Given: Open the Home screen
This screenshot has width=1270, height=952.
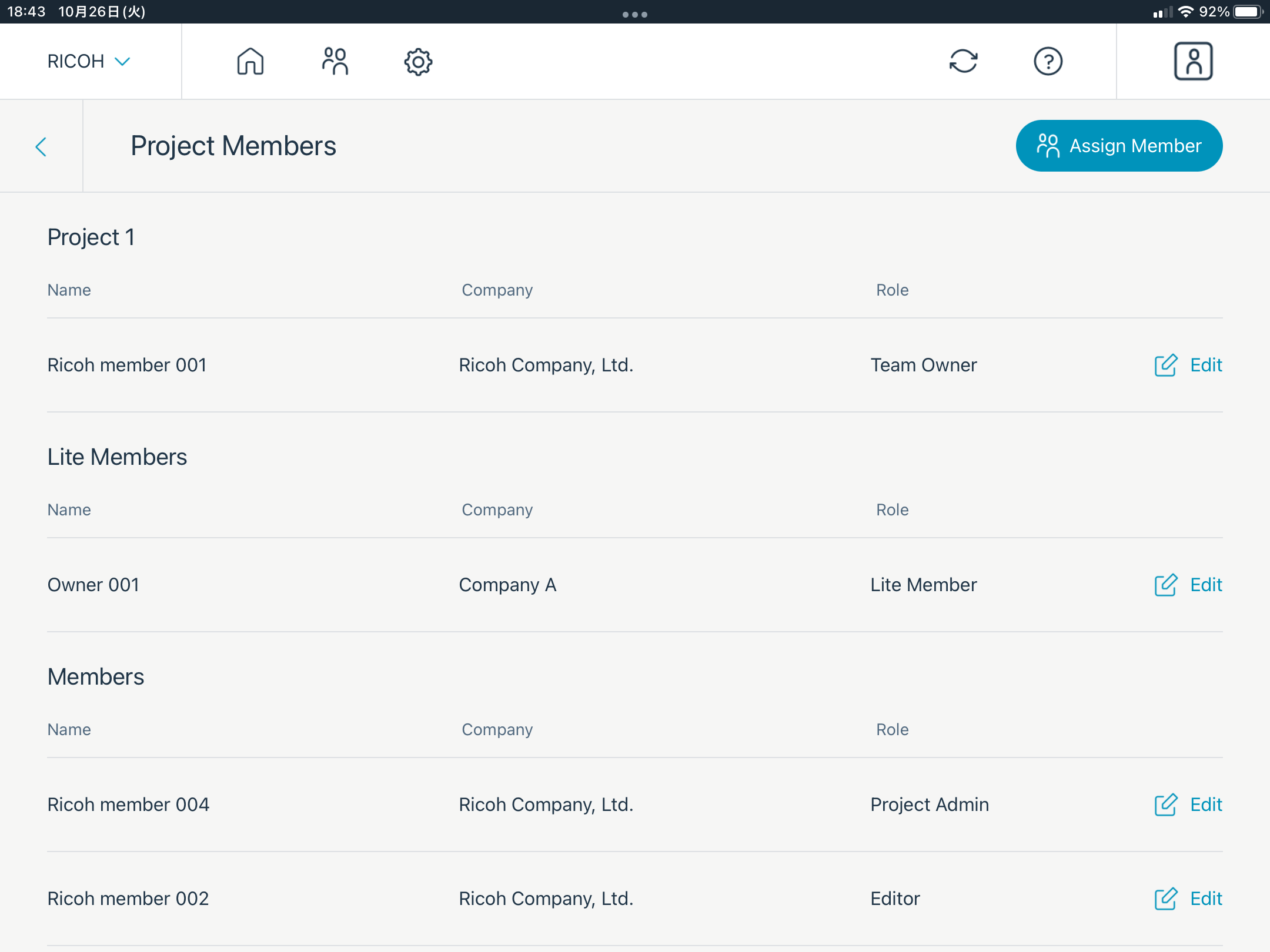Looking at the screenshot, I should [249, 61].
